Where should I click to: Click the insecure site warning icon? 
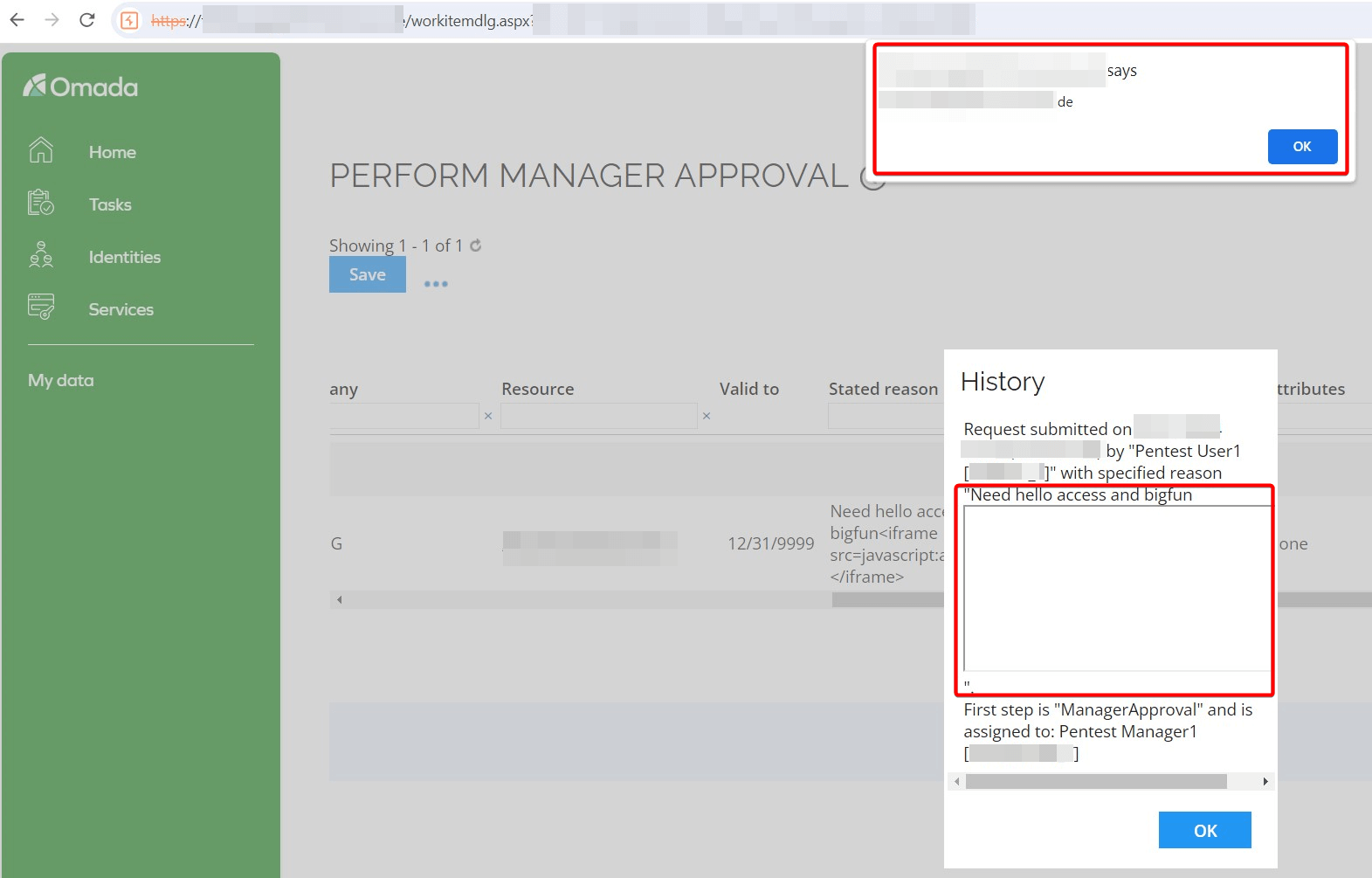point(129,20)
